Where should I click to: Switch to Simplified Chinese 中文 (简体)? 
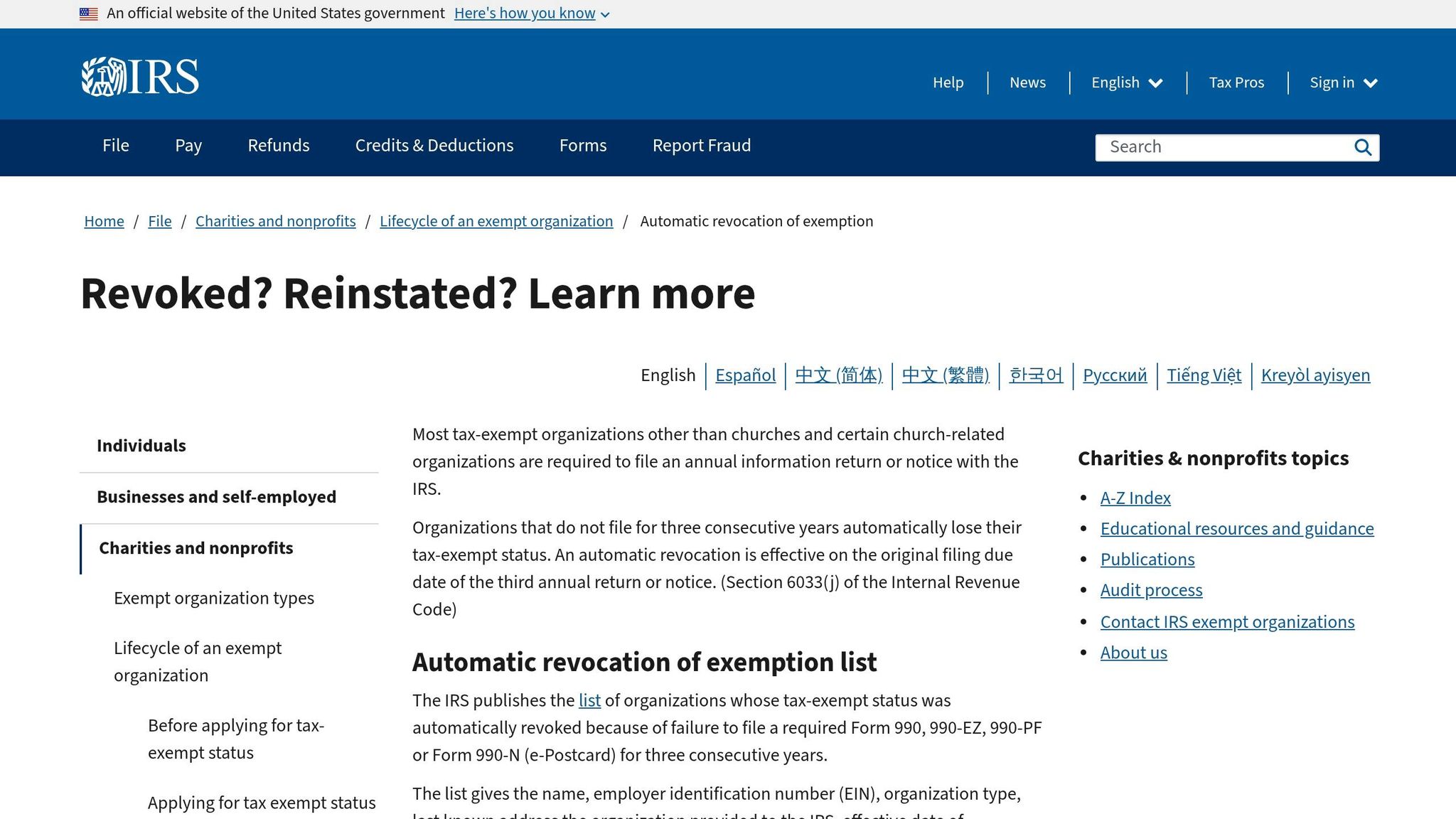(x=838, y=375)
